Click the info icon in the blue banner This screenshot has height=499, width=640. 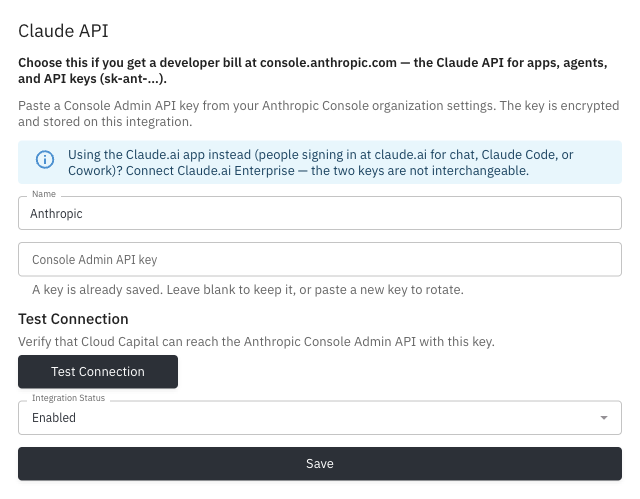point(45,160)
